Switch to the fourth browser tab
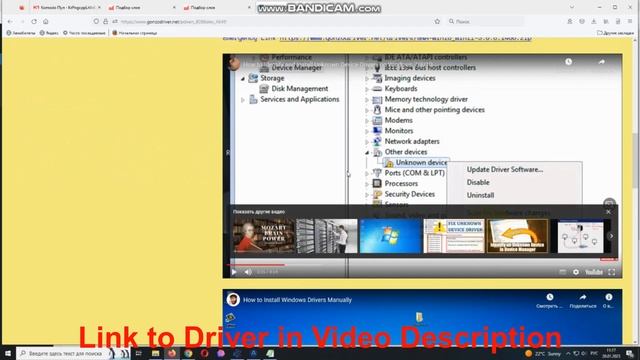The image size is (640, 360). (216, 7)
